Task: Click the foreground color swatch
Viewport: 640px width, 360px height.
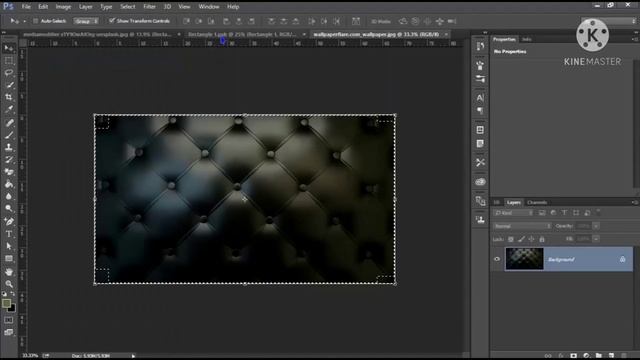Action: [6, 303]
